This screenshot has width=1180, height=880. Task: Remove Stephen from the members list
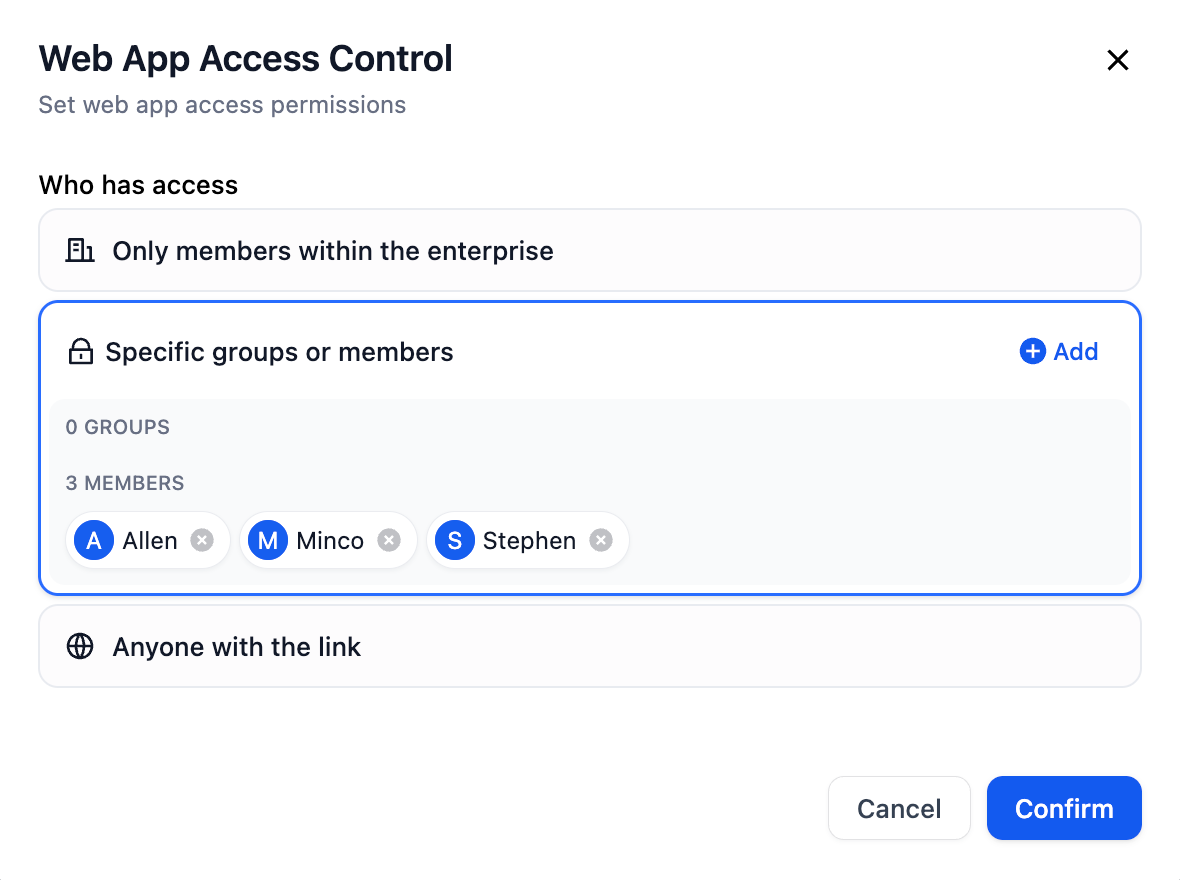pos(601,540)
